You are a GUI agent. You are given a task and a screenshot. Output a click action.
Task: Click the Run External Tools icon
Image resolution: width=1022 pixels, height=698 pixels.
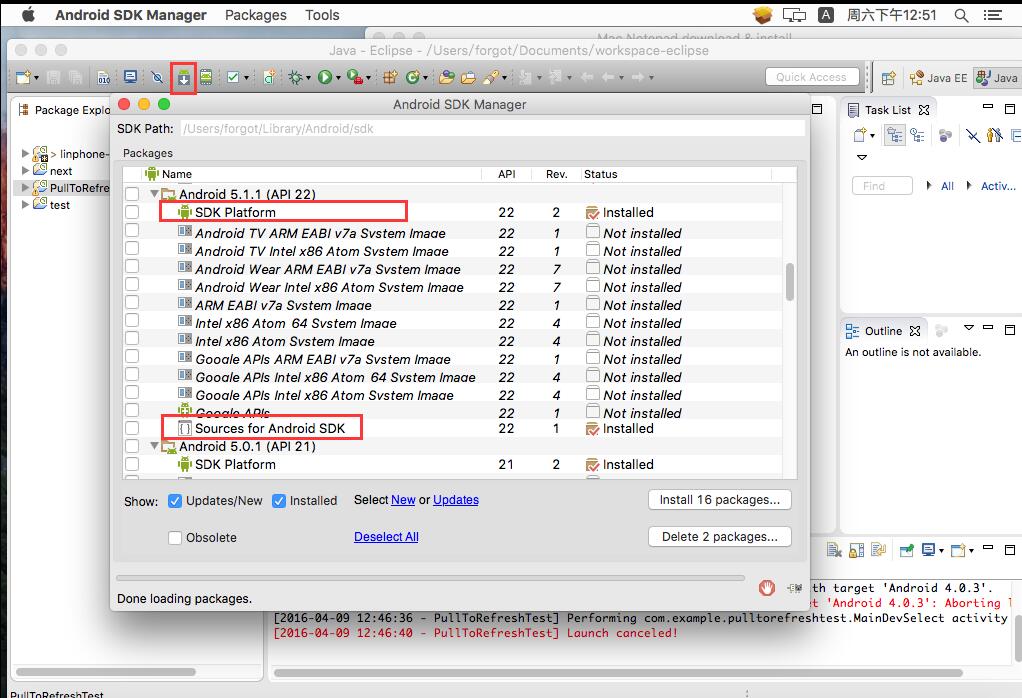[x=355, y=78]
